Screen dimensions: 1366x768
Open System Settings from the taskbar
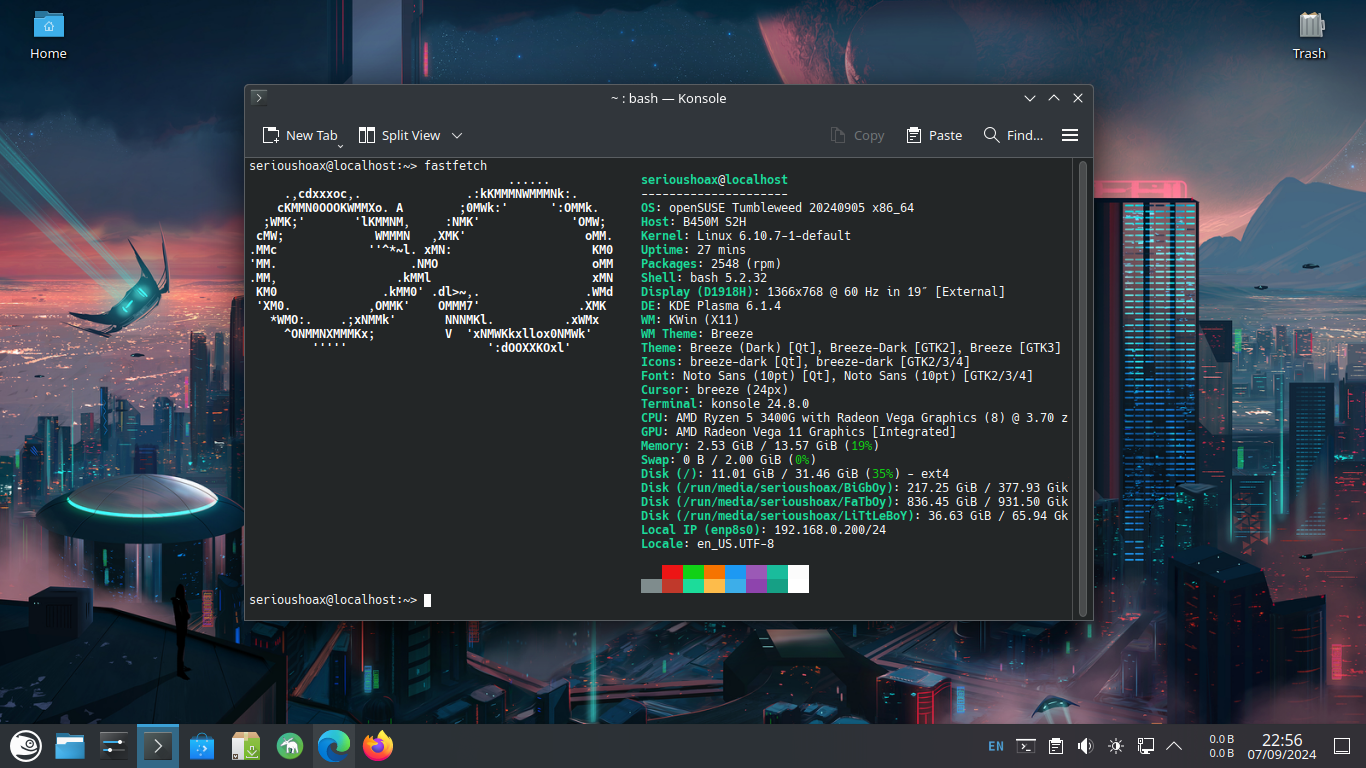coord(114,746)
